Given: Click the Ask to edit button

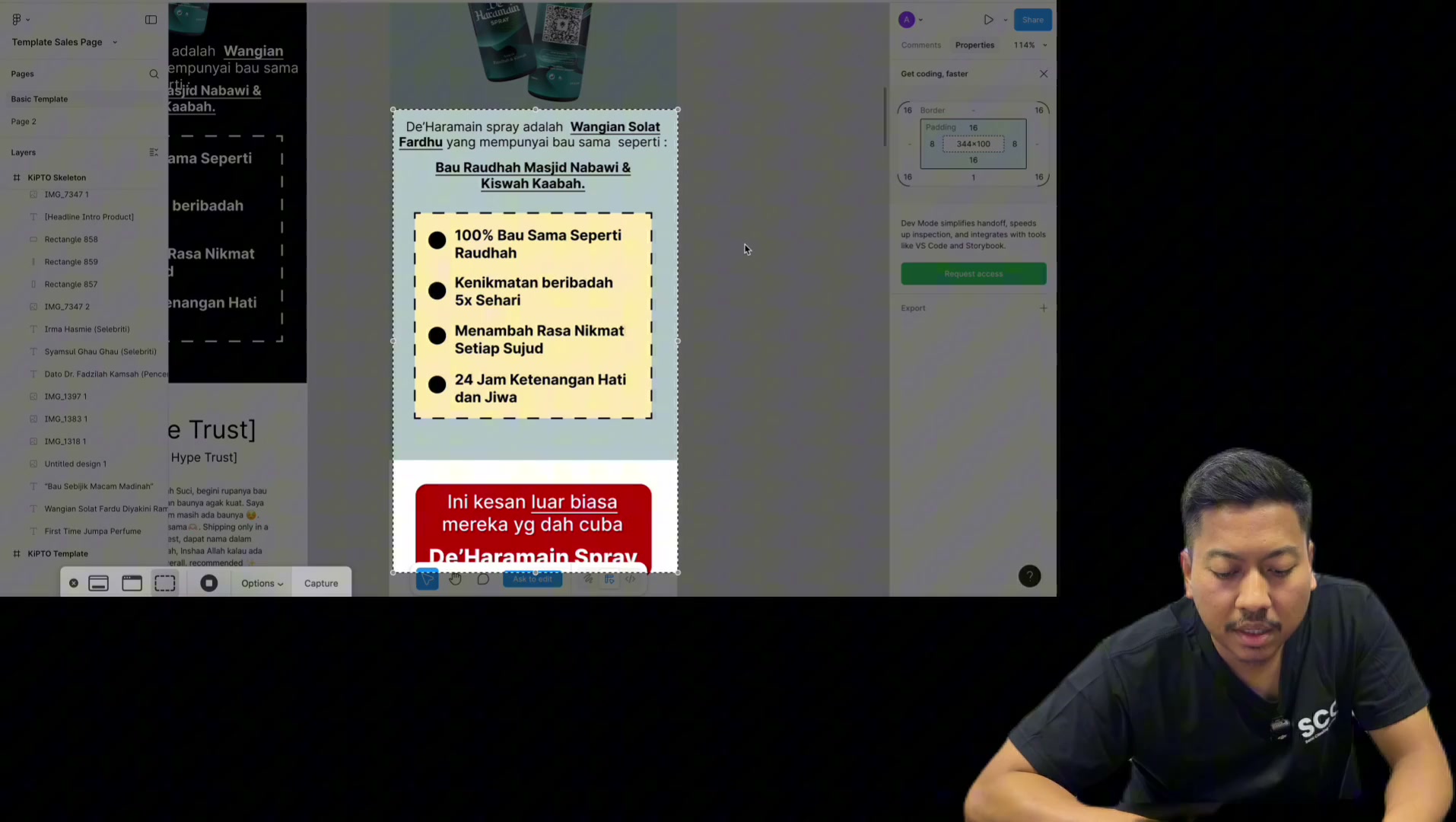Looking at the screenshot, I should tap(532, 579).
